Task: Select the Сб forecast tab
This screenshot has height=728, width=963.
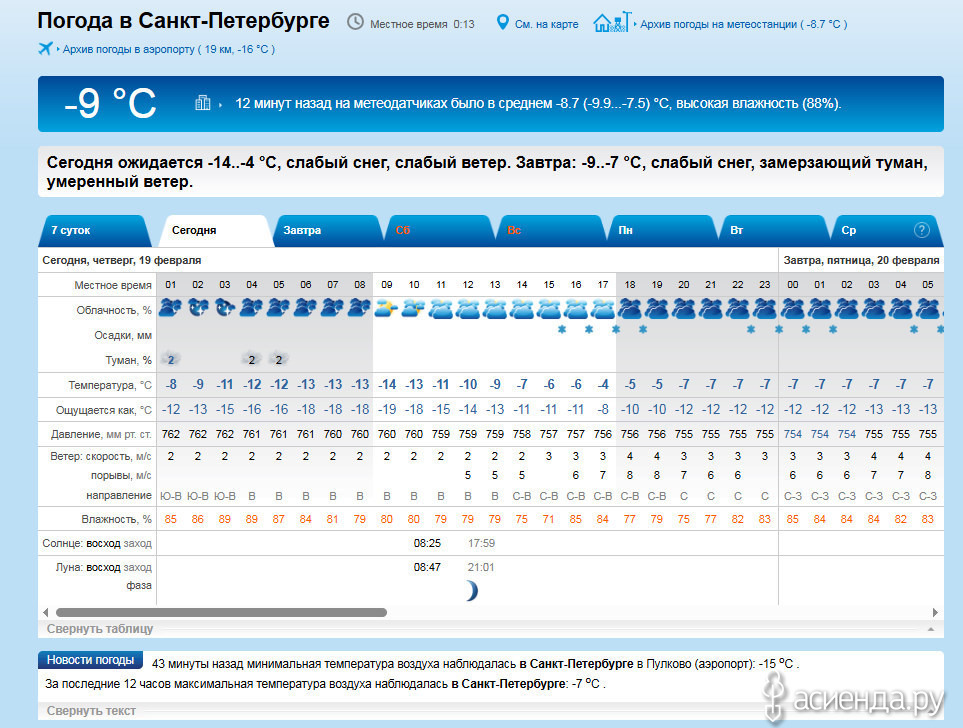Action: click(x=403, y=230)
